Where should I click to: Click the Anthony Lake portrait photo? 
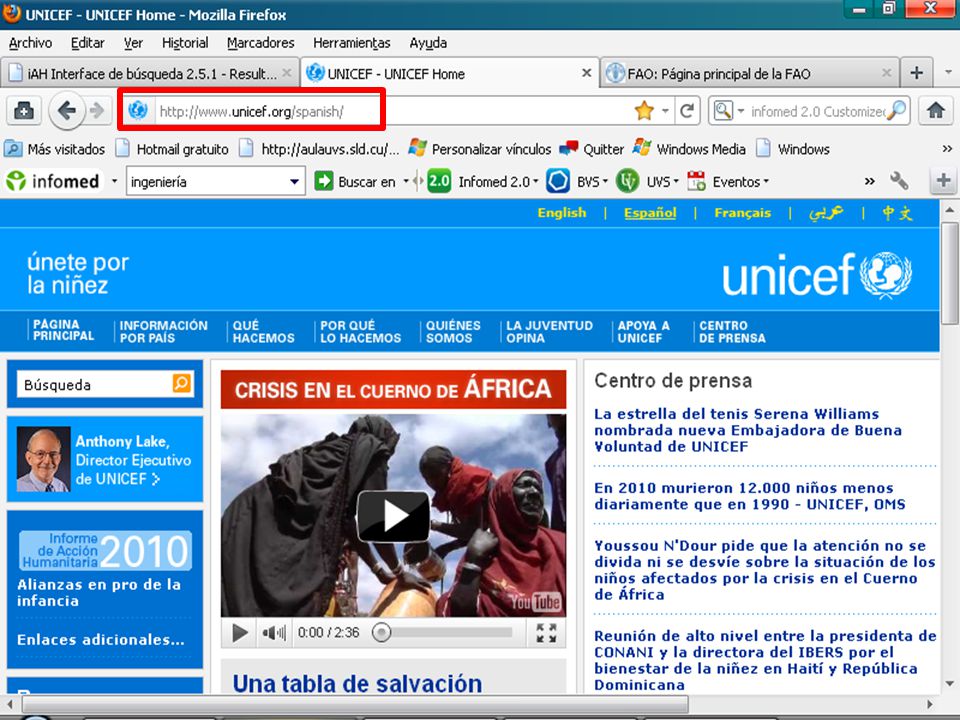coord(43,459)
